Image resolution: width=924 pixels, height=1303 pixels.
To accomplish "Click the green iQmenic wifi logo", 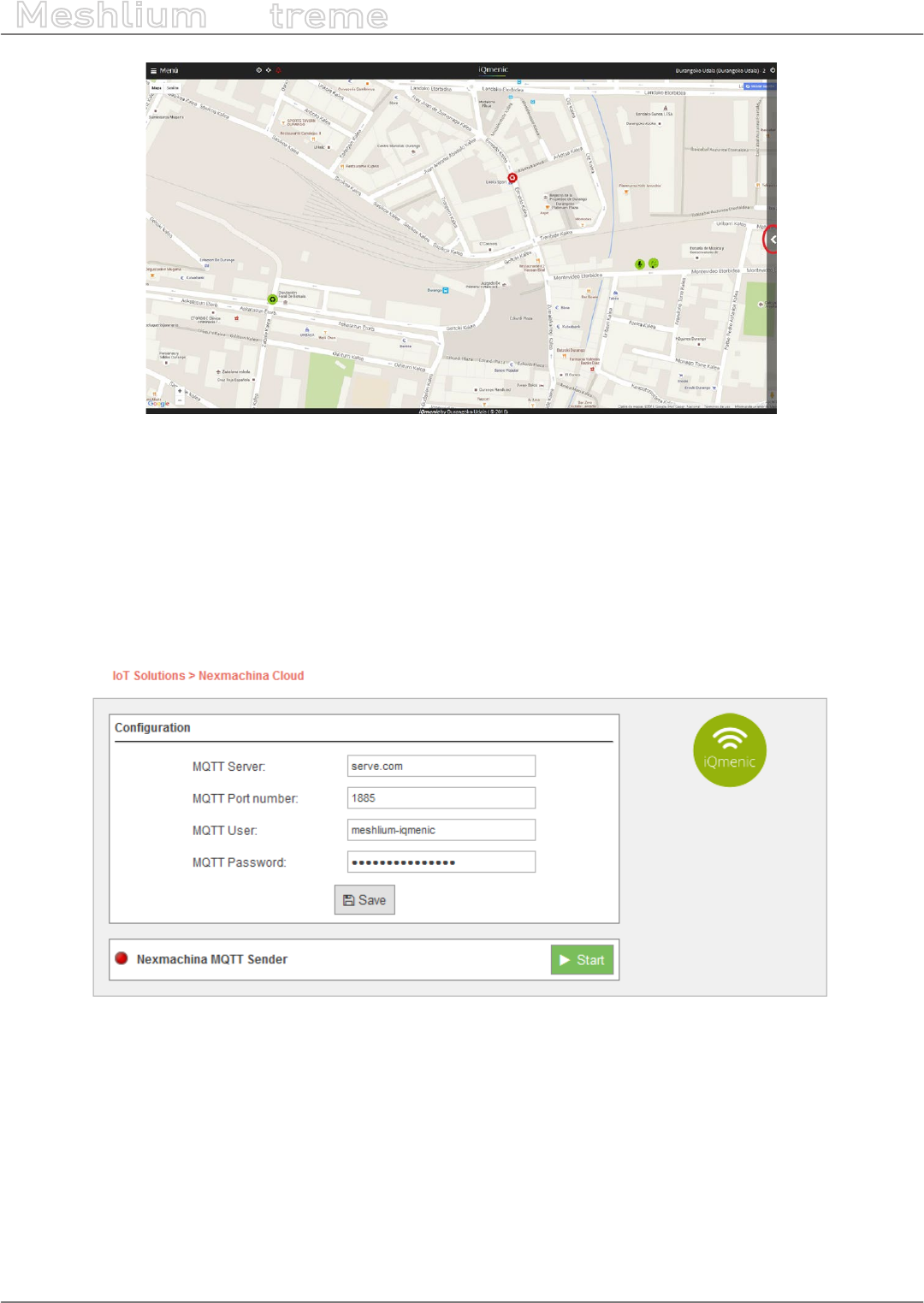I will (x=730, y=750).
